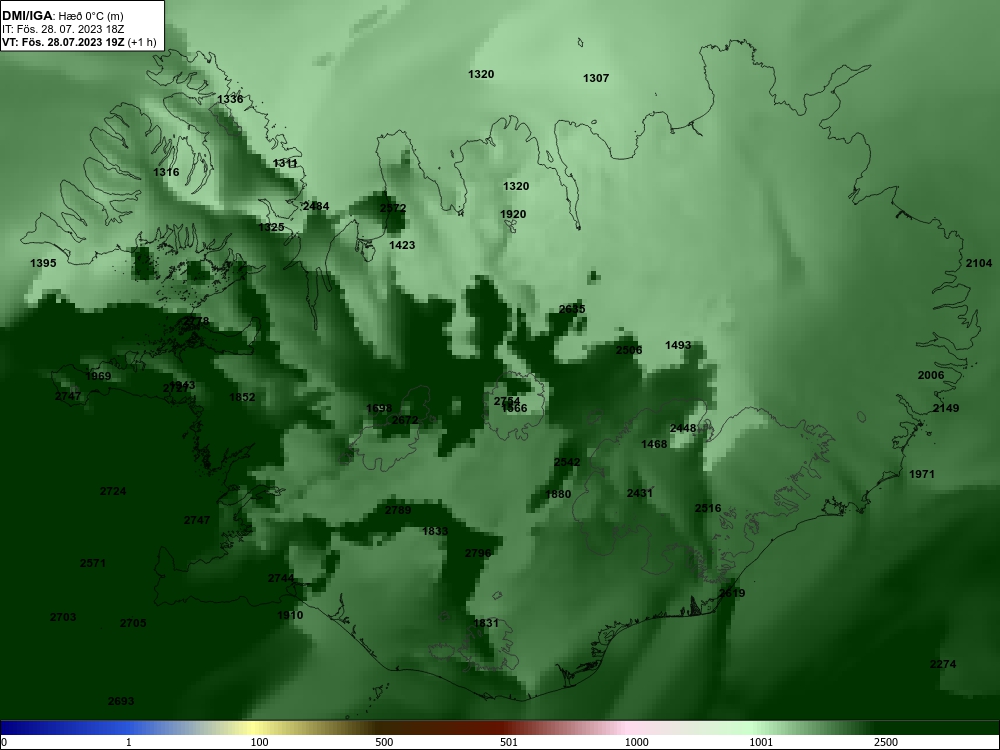The height and width of the screenshot is (750, 1000).
Task: Click the 1423 height value
Action: coord(402,244)
